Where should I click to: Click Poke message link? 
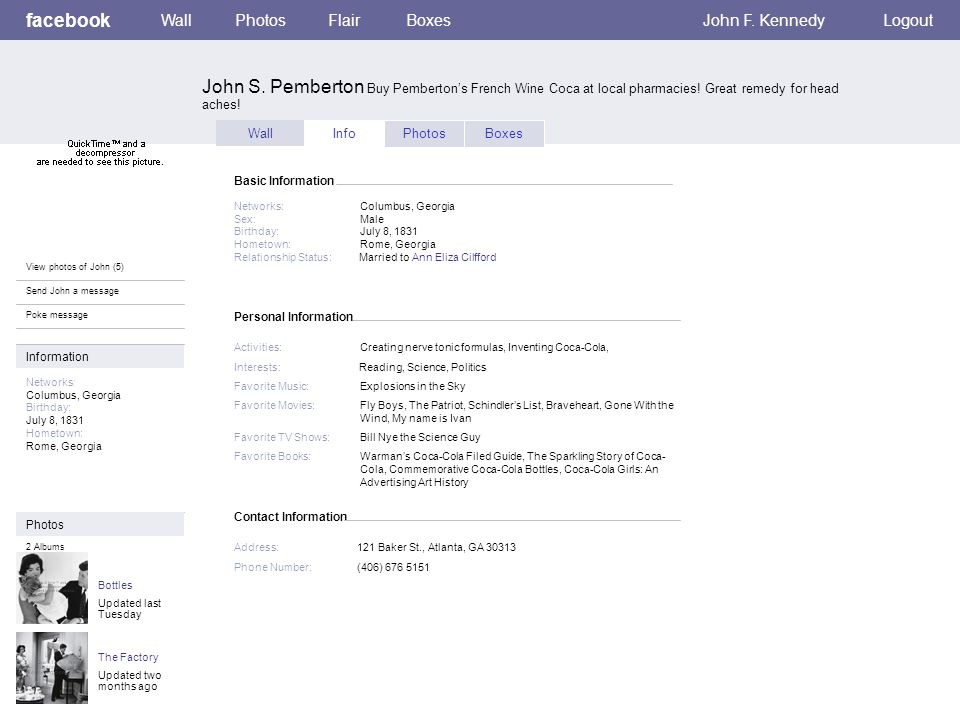57,315
